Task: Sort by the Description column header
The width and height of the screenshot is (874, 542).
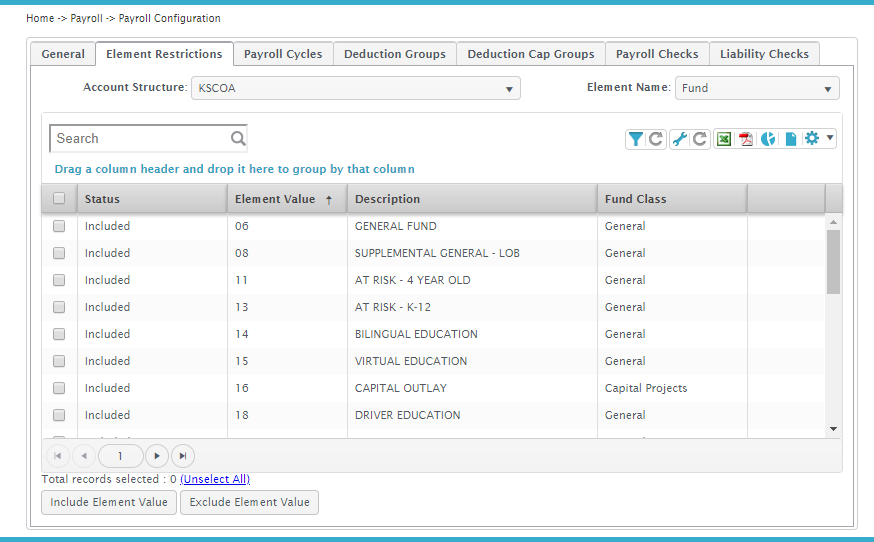Action: click(472, 199)
